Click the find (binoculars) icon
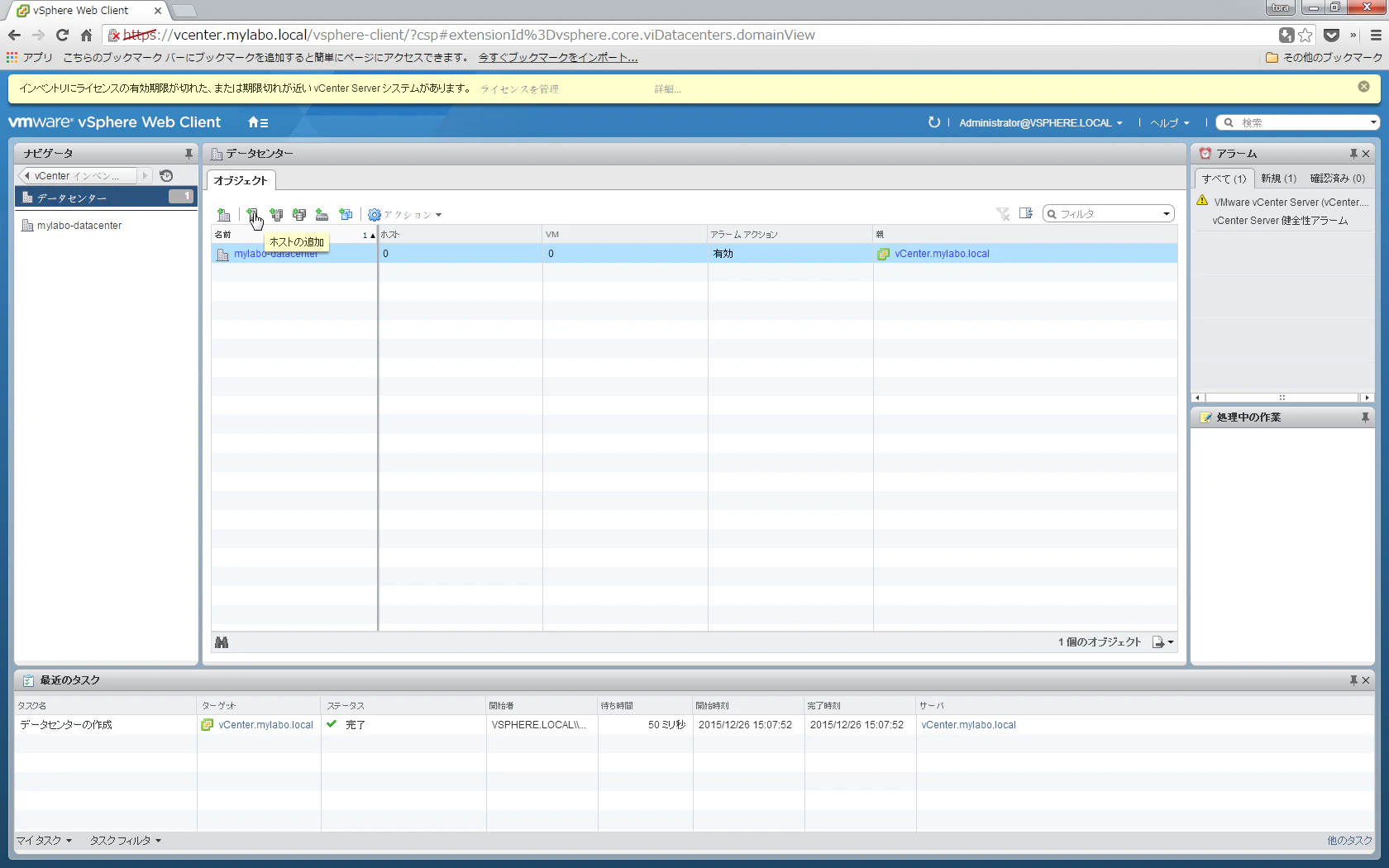 click(x=222, y=642)
